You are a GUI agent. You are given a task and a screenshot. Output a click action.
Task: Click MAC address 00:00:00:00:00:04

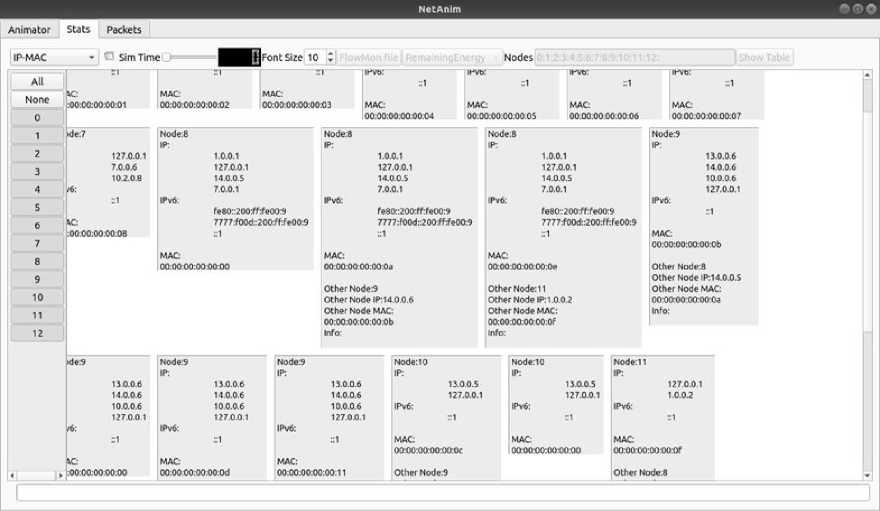[x=399, y=116]
